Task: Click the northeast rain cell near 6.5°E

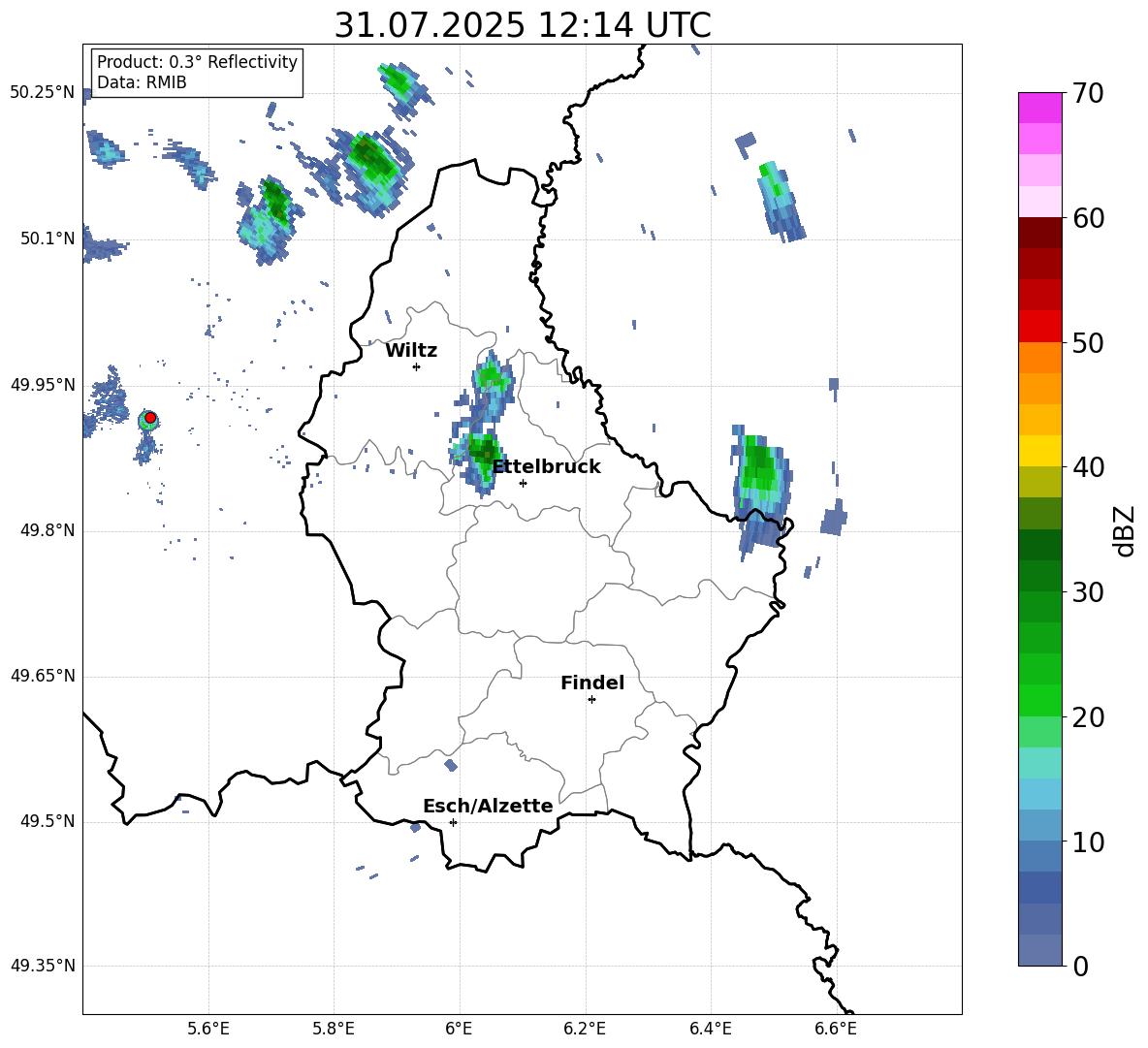Action: point(780,202)
